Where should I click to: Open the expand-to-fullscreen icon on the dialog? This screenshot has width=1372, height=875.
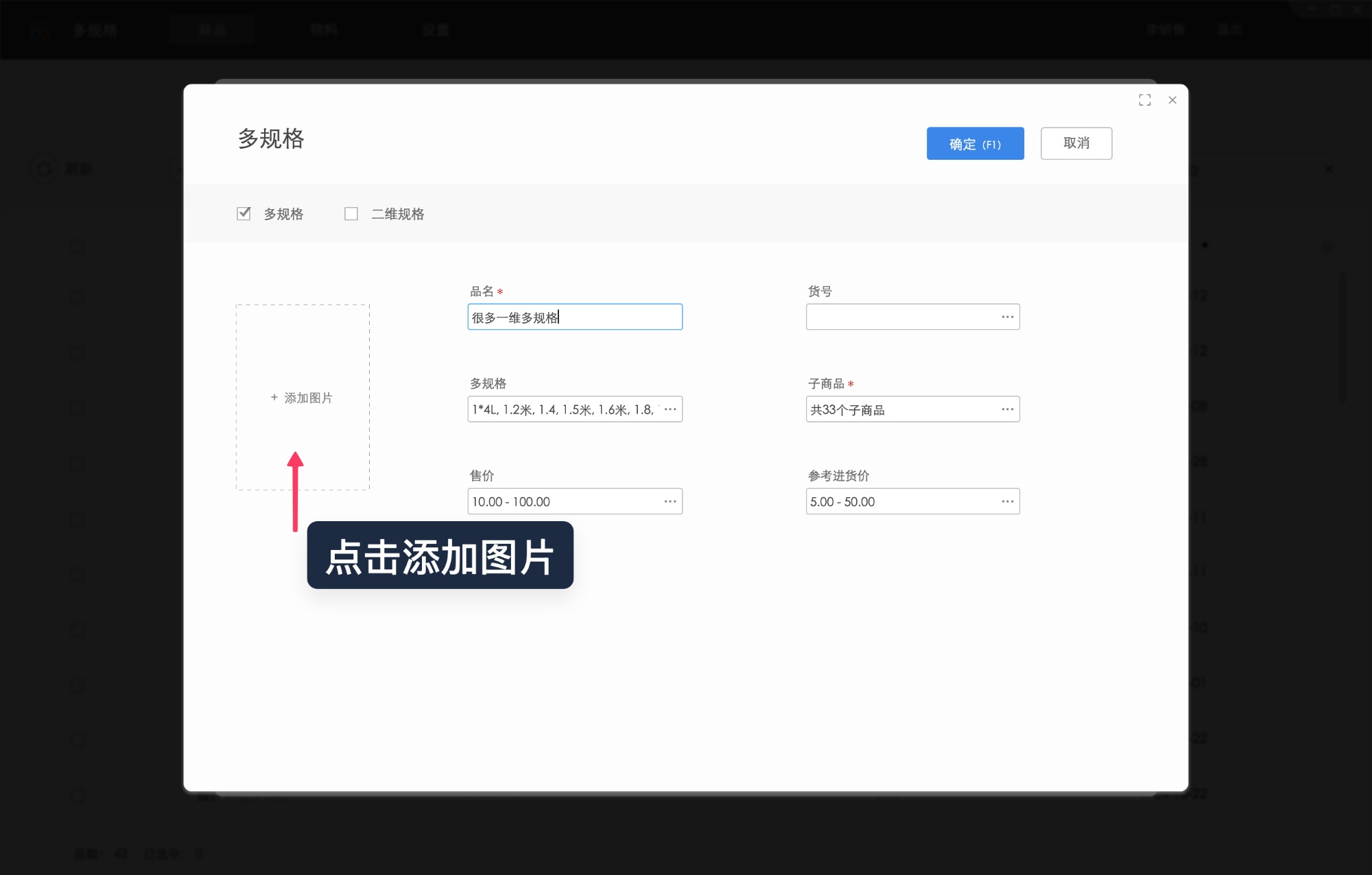[x=1144, y=99]
